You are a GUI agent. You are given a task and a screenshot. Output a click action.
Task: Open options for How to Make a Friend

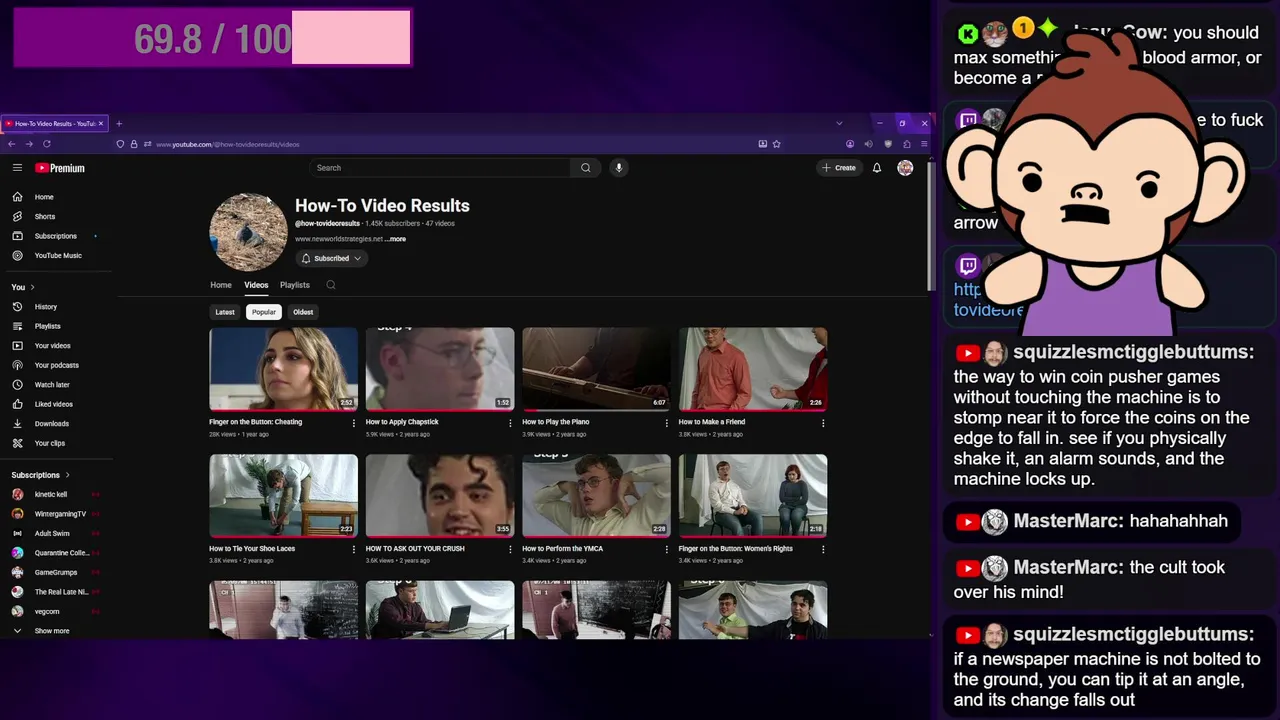point(823,423)
